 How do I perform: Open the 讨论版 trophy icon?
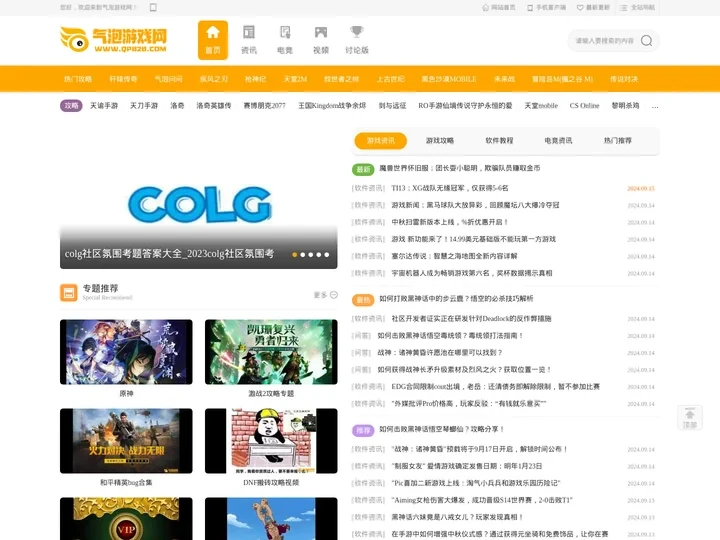[x=357, y=40]
